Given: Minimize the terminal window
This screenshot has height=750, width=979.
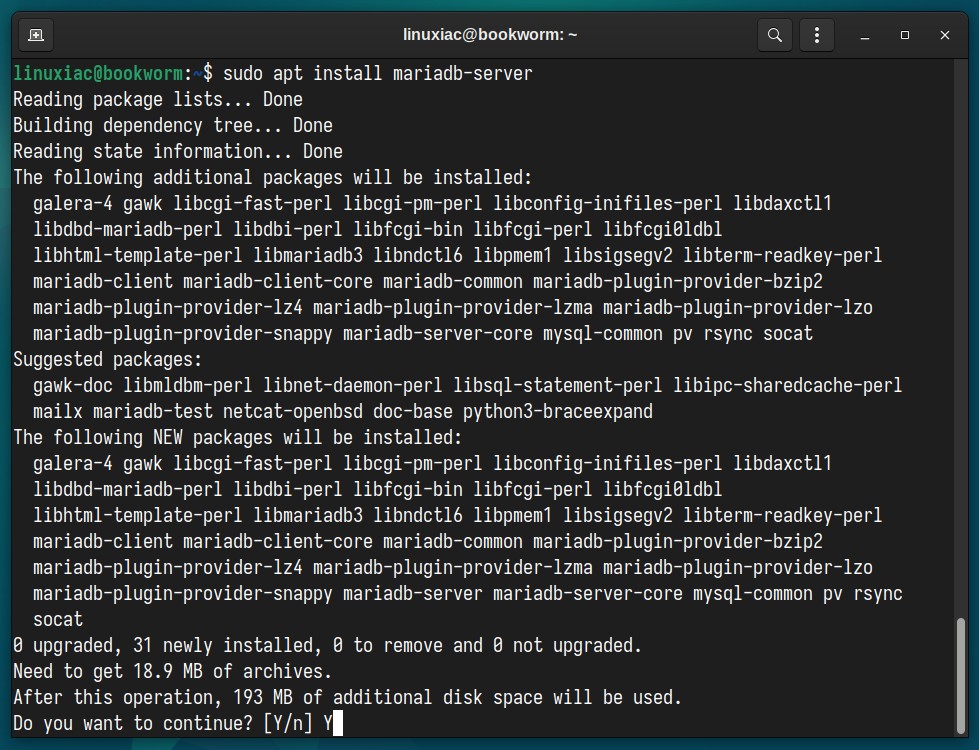Looking at the screenshot, I should tap(865, 35).
